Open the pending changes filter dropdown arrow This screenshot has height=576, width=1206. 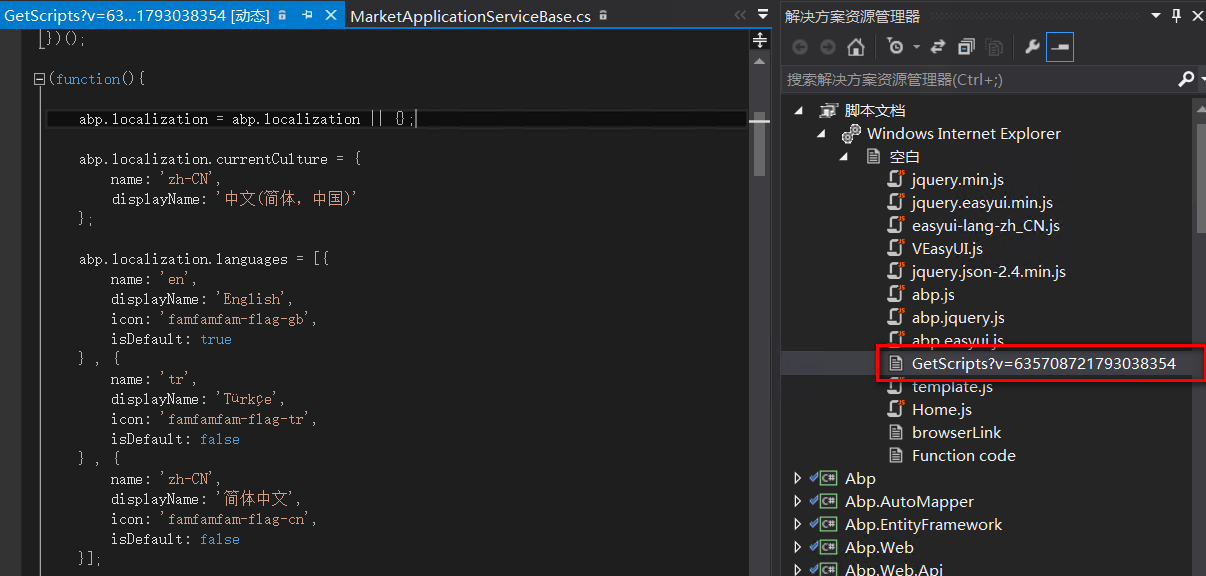click(x=916, y=47)
